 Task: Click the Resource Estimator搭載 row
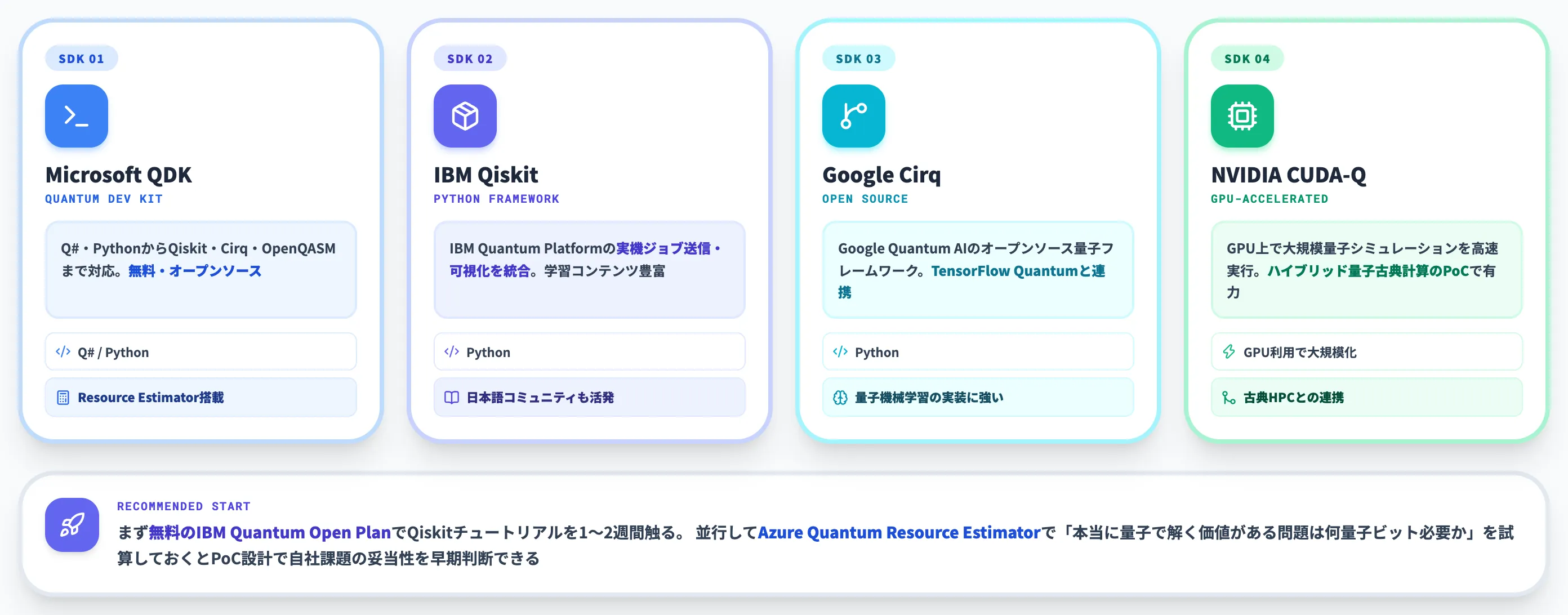click(x=201, y=398)
